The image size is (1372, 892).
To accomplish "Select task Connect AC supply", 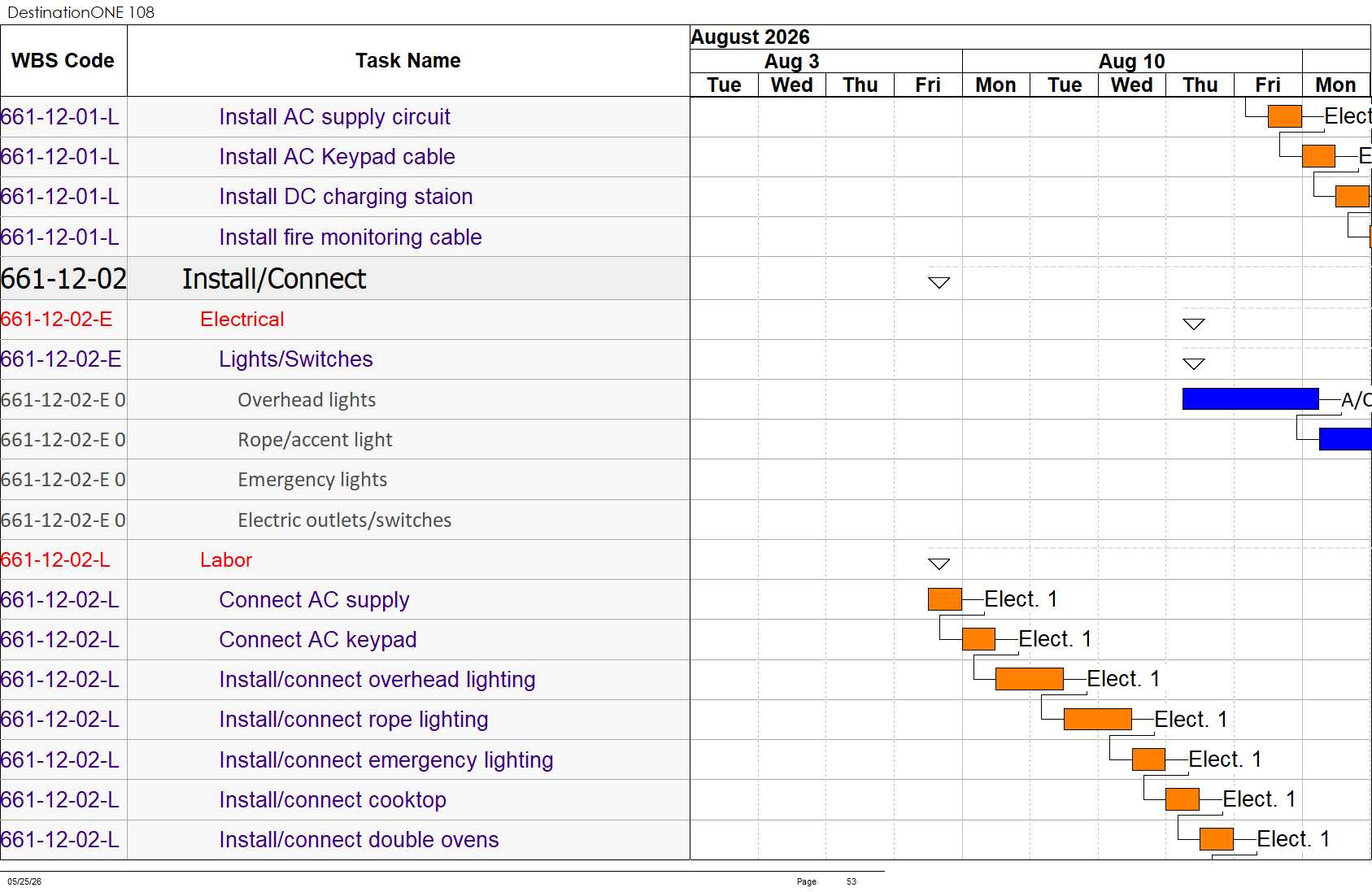I will pyautogui.click(x=314, y=600).
